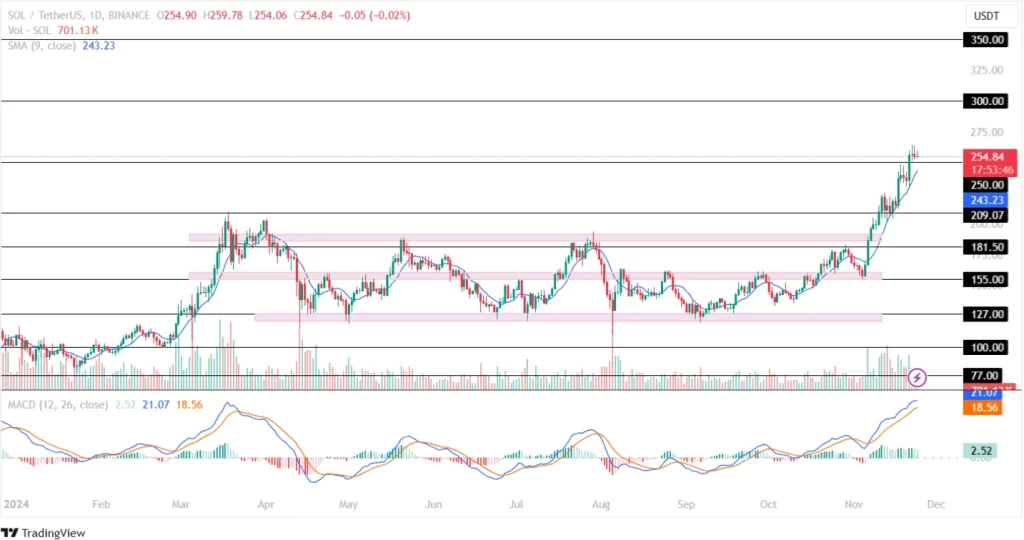Click the purple lightning bolt event icon
Screen dimensions: 1024x540
point(917,377)
